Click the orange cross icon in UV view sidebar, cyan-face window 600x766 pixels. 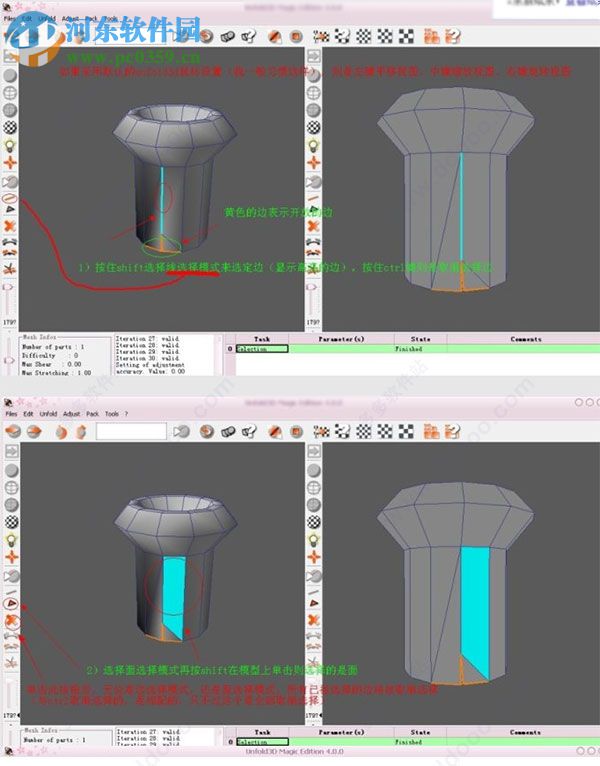tap(314, 557)
